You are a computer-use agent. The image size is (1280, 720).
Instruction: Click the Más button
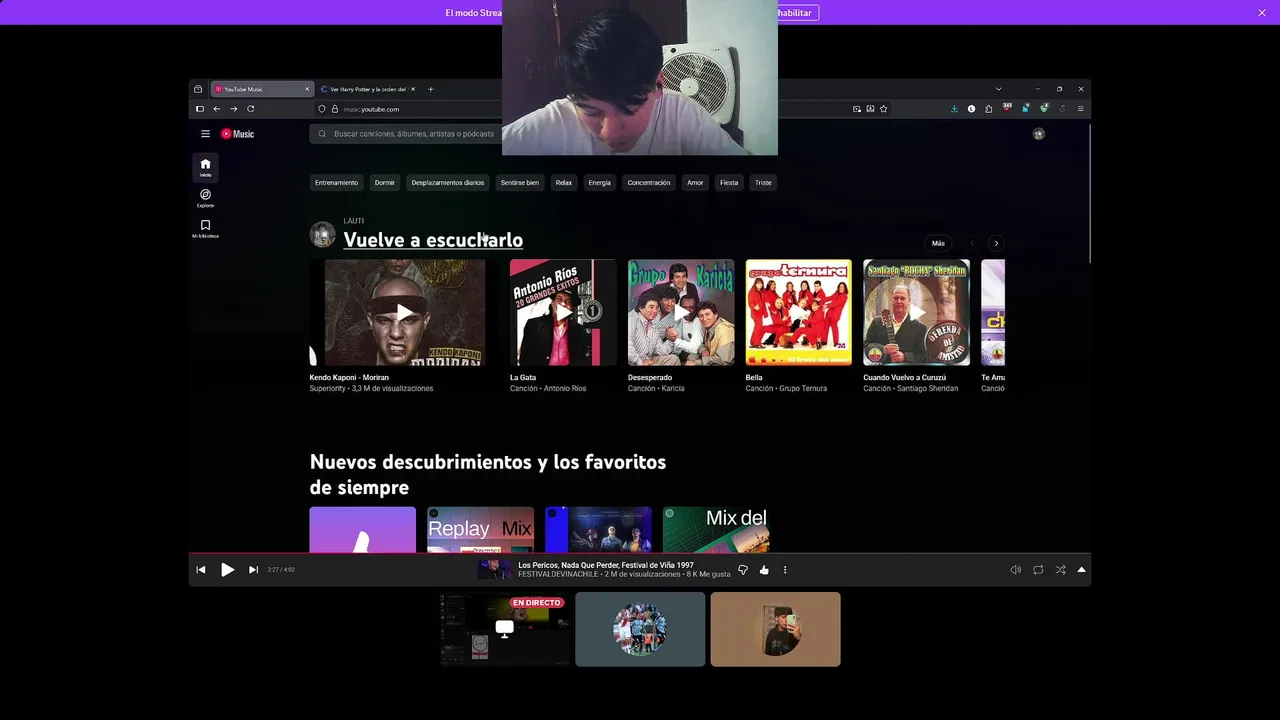pos(938,243)
